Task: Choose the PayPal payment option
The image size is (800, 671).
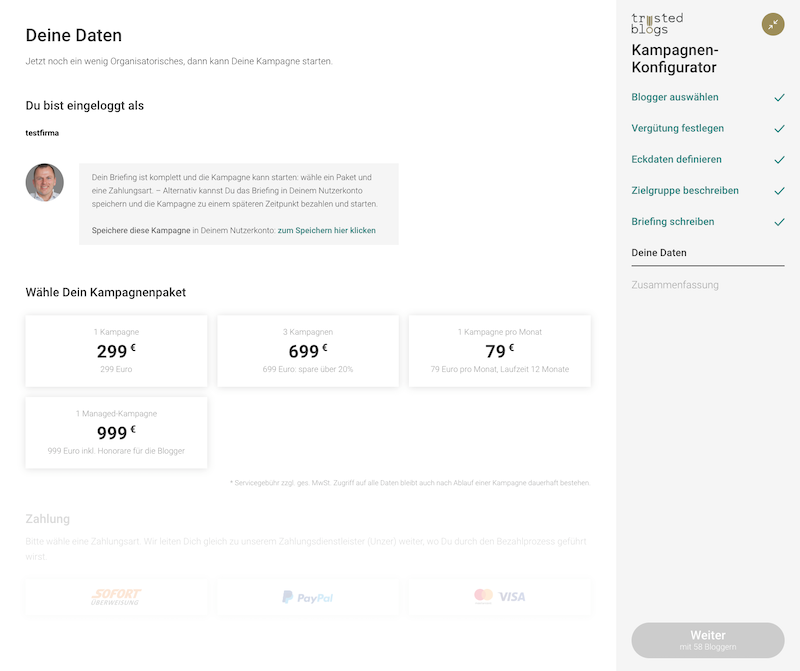Action: (308, 597)
